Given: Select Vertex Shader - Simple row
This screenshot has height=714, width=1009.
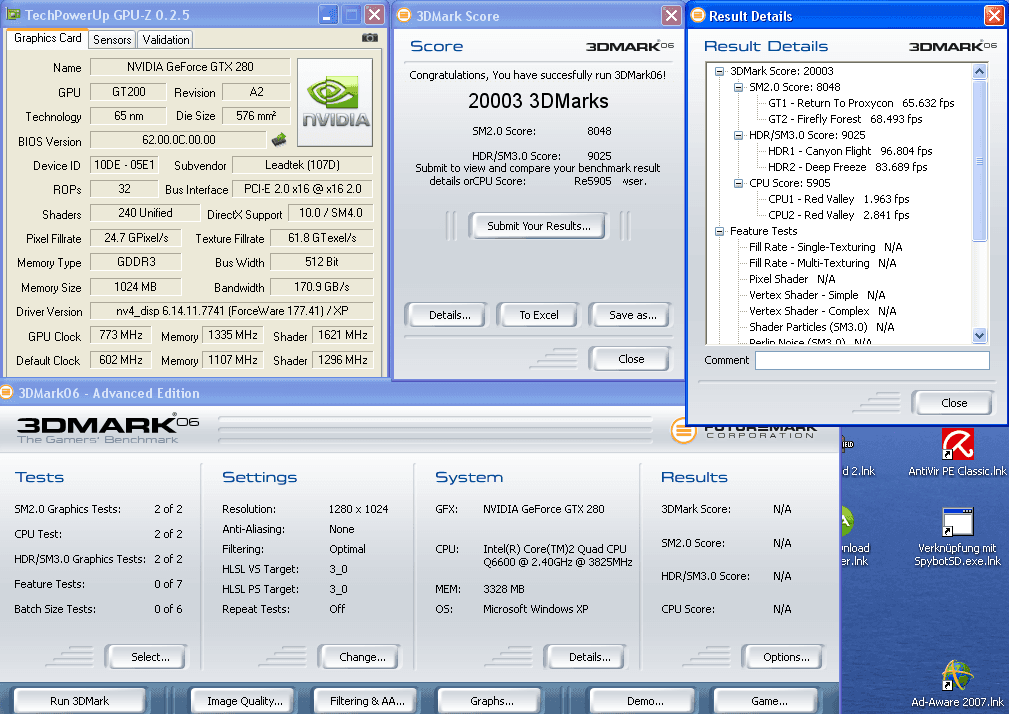Looking at the screenshot, I should [817, 295].
